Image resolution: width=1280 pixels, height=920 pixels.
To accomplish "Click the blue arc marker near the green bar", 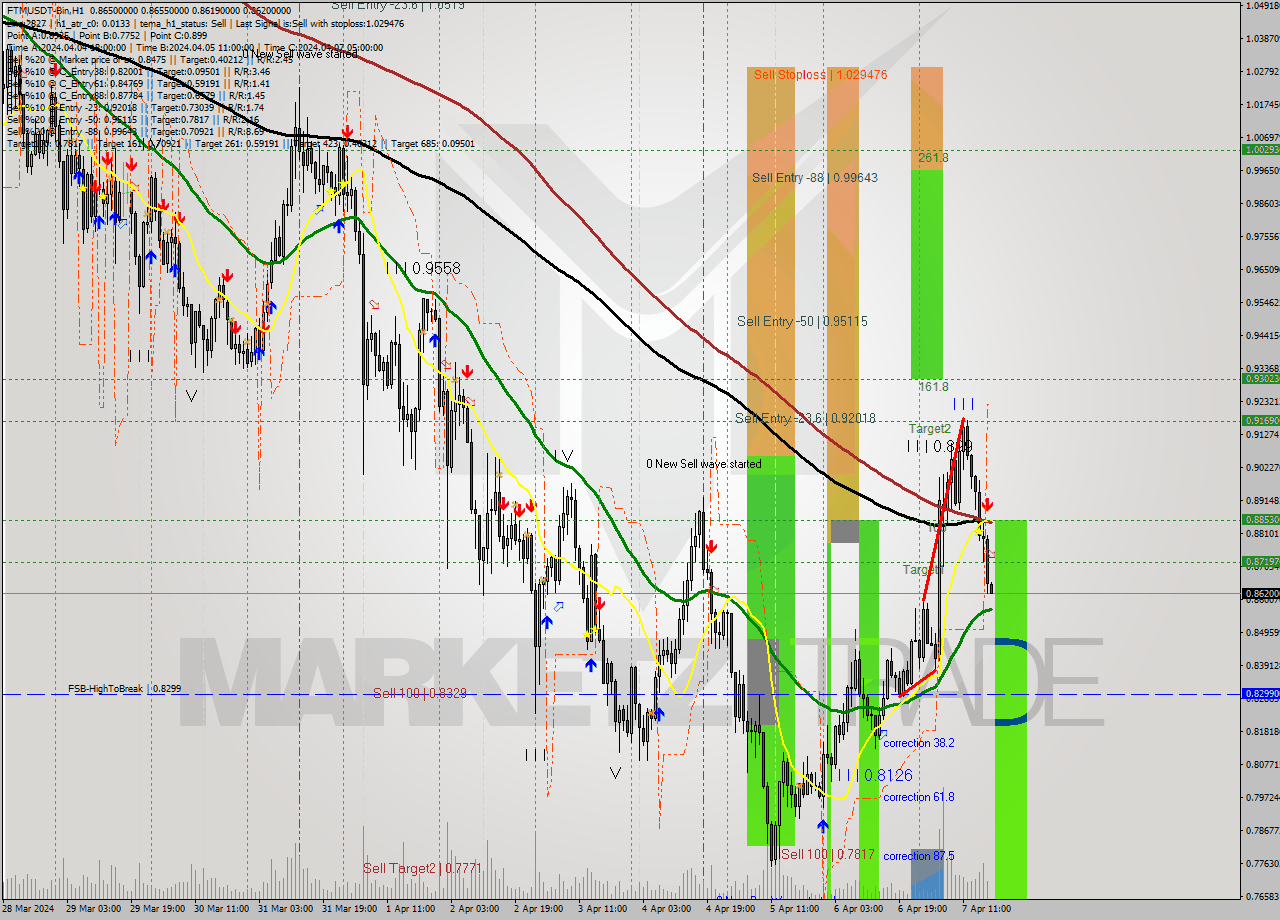I will coord(1011,681).
